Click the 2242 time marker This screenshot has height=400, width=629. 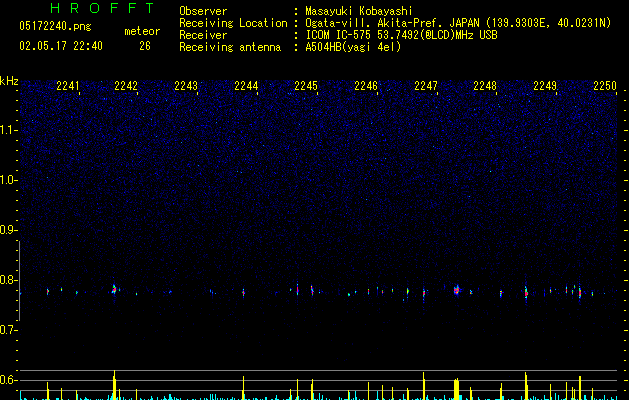point(126,86)
